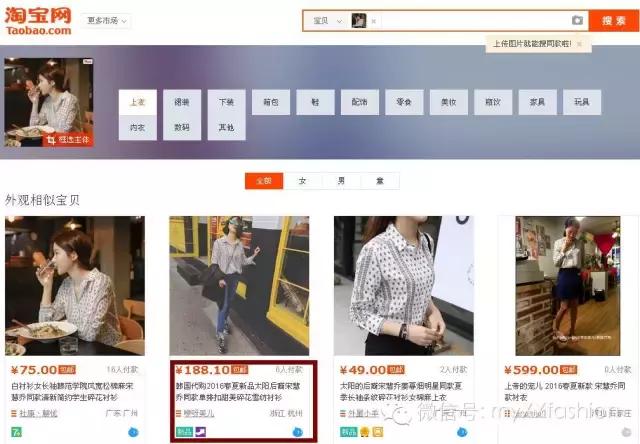Switch to the 女 filter tab
This screenshot has height=444, width=640.
coord(302,181)
